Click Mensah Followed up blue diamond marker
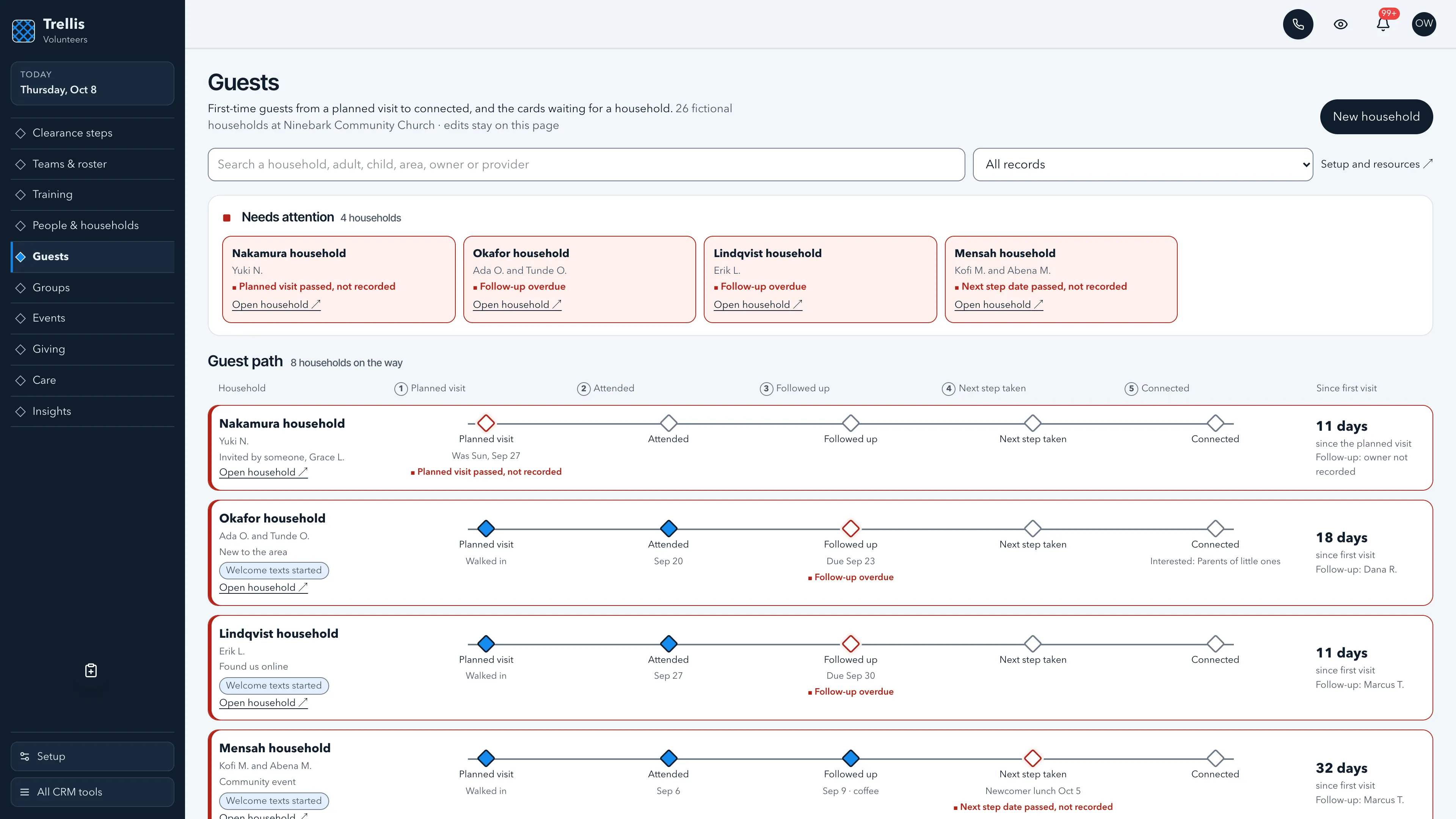The image size is (1456, 819). (x=850, y=758)
